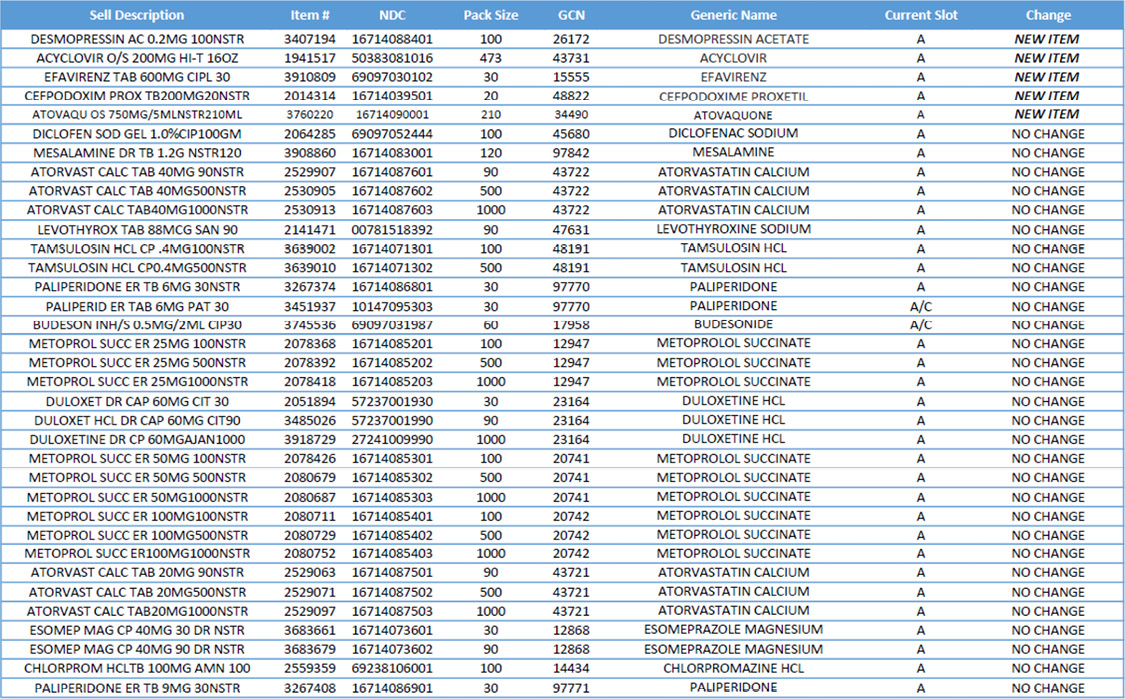Select generic name DESMOPRESSIN ACETATE

tap(733, 39)
